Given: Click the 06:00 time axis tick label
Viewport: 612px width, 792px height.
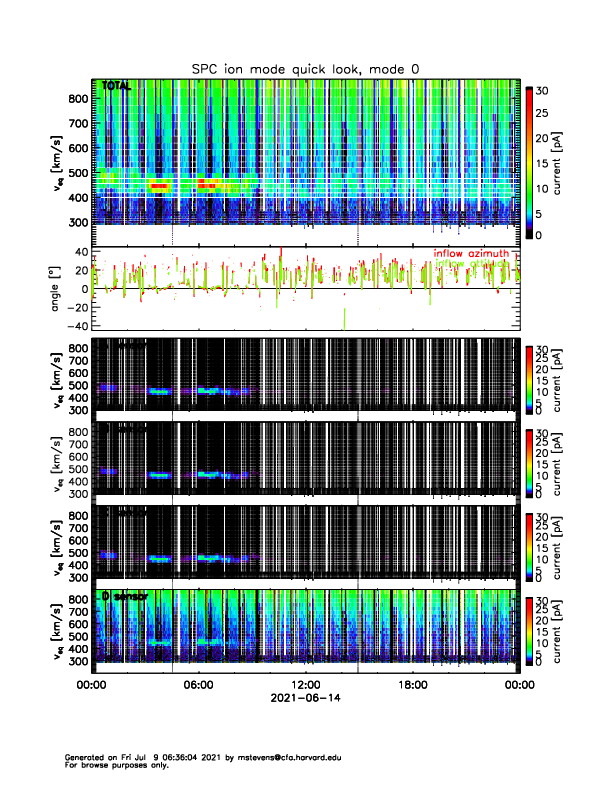Looking at the screenshot, I should pos(198,686).
